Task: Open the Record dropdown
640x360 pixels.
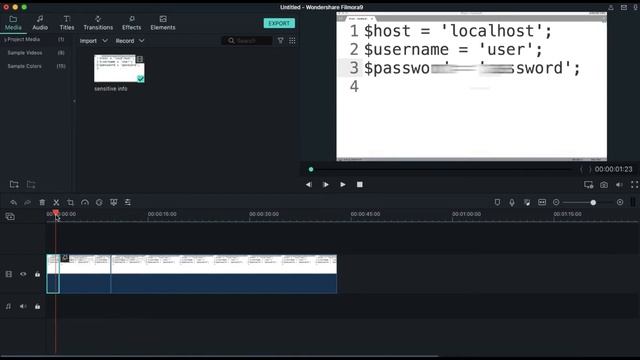Action: coord(130,41)
